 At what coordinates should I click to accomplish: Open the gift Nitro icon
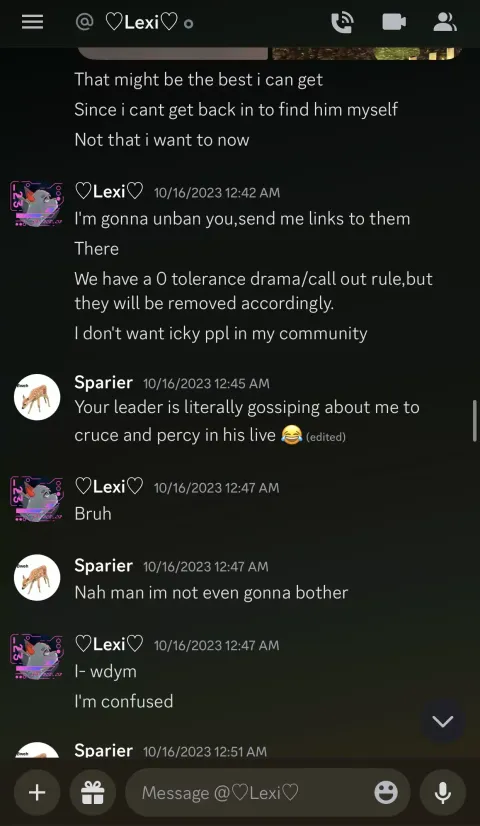93,792
